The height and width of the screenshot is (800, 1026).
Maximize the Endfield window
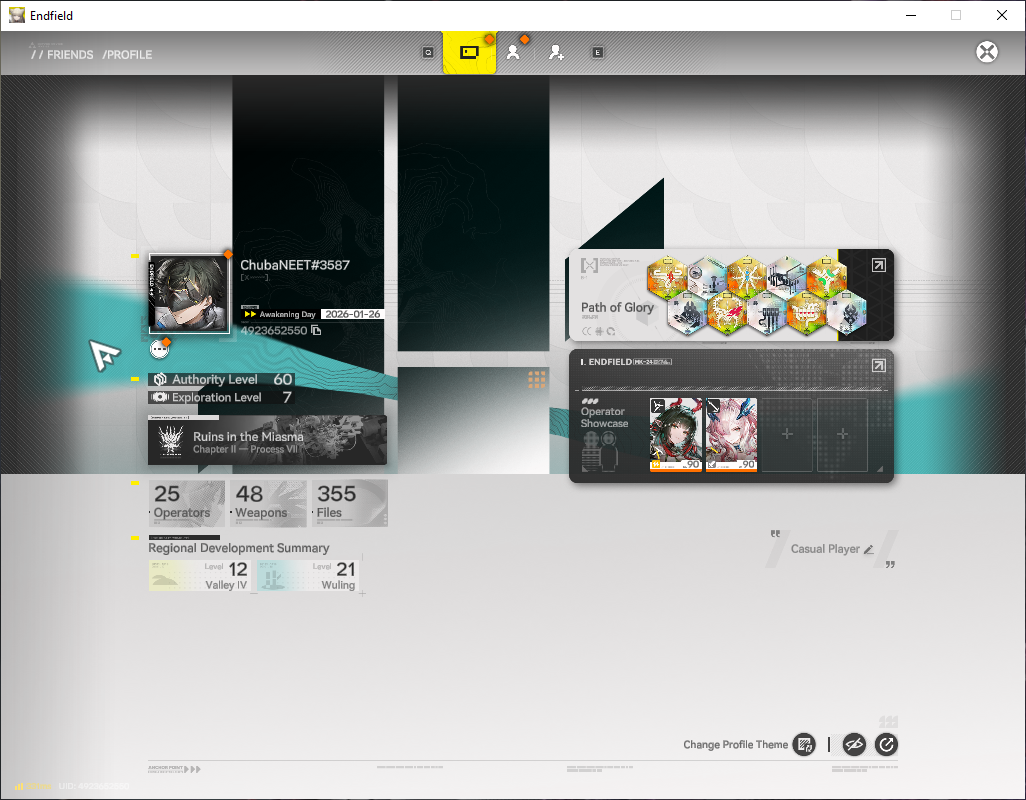(x=955, y=15)
